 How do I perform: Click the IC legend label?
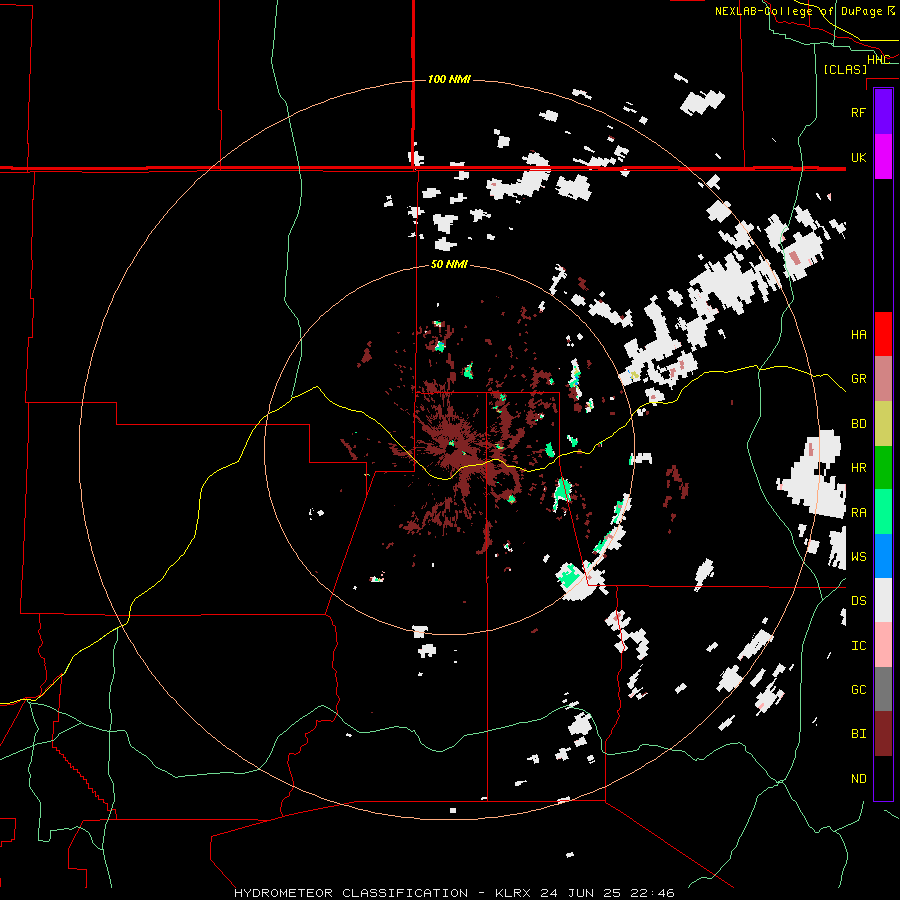pyautogui.click(x=858, y=645)
